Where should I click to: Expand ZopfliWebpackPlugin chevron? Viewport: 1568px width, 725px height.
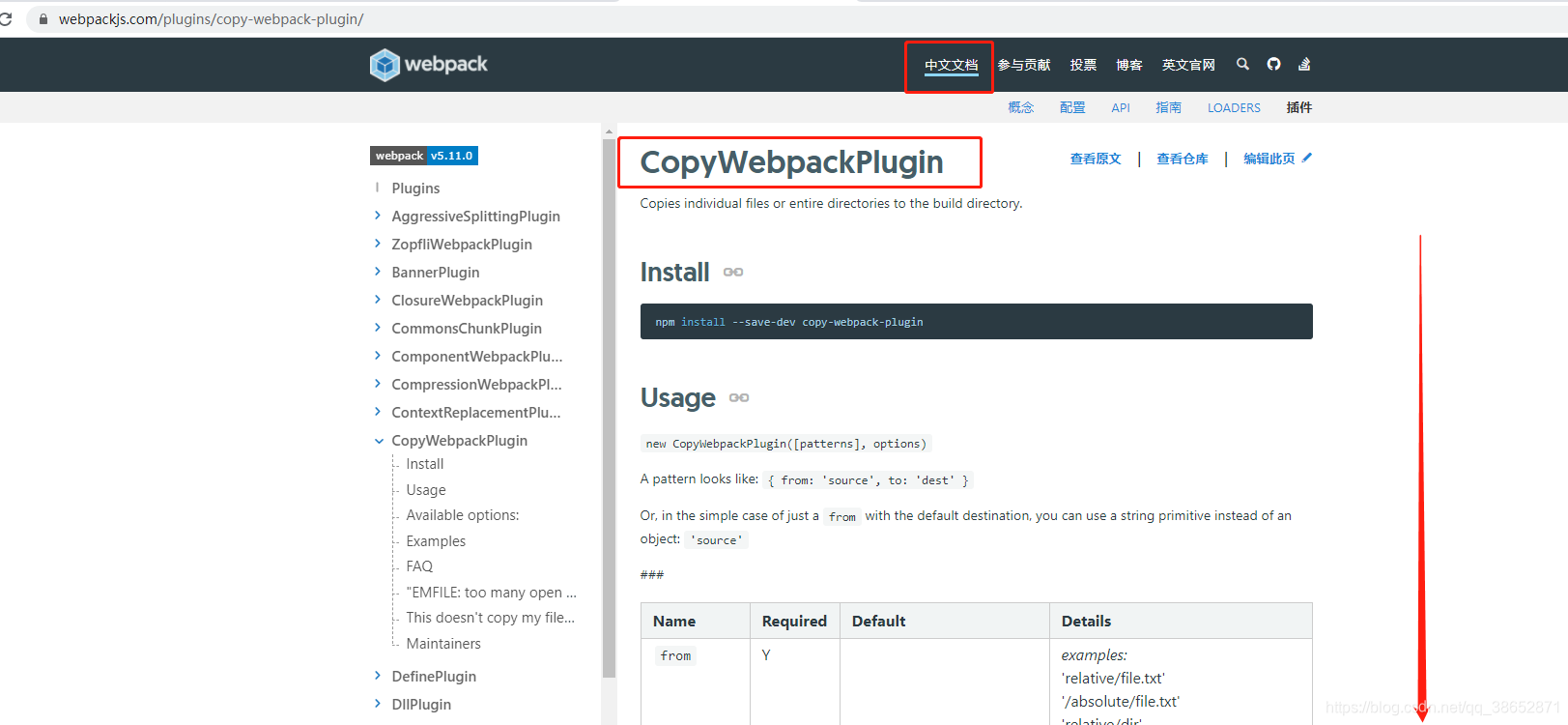pyautogui.click(x=378, y=244)
